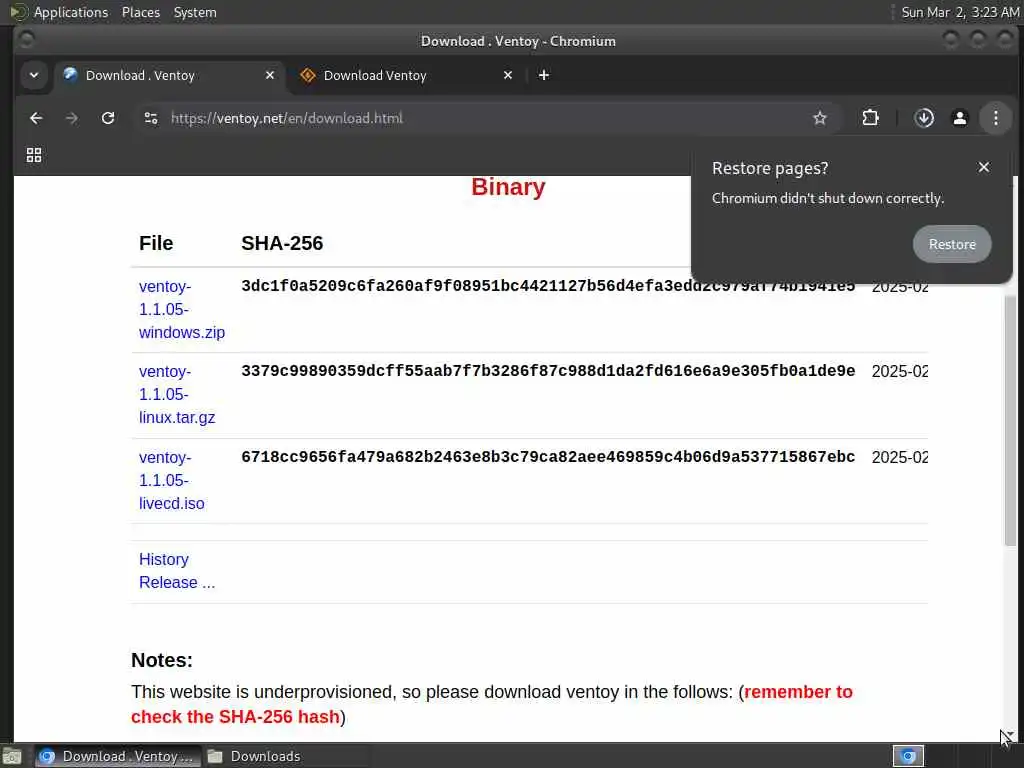The image size is (1024, 768).
Task: Click the 'Notes:' heading
Action: (x=162, y=660)
